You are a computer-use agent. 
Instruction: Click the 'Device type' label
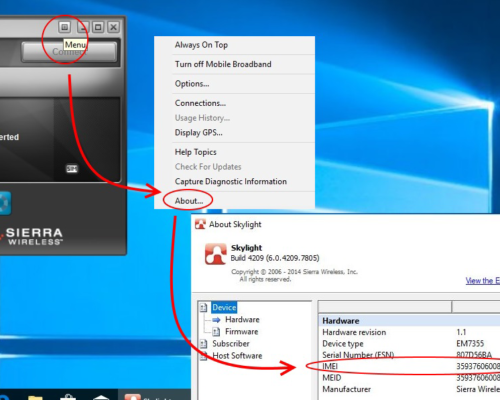click(343, 344)
